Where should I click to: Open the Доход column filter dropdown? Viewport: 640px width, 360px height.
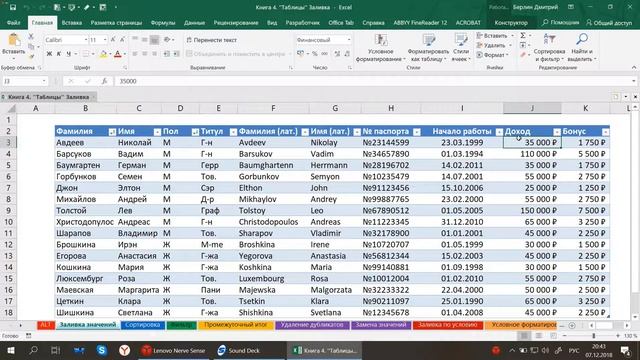click(x=557, y=132)
